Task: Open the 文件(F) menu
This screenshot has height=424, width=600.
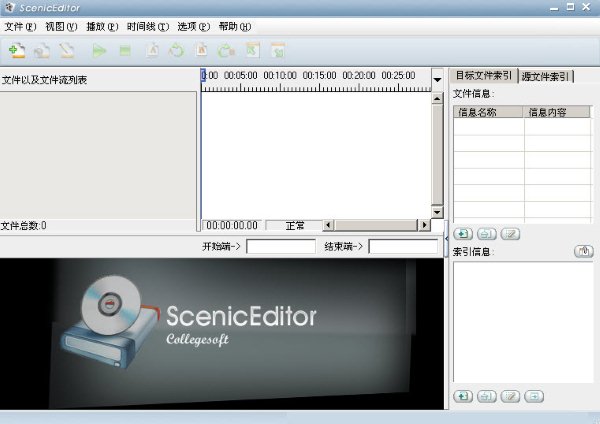Action: click(20, 27)
